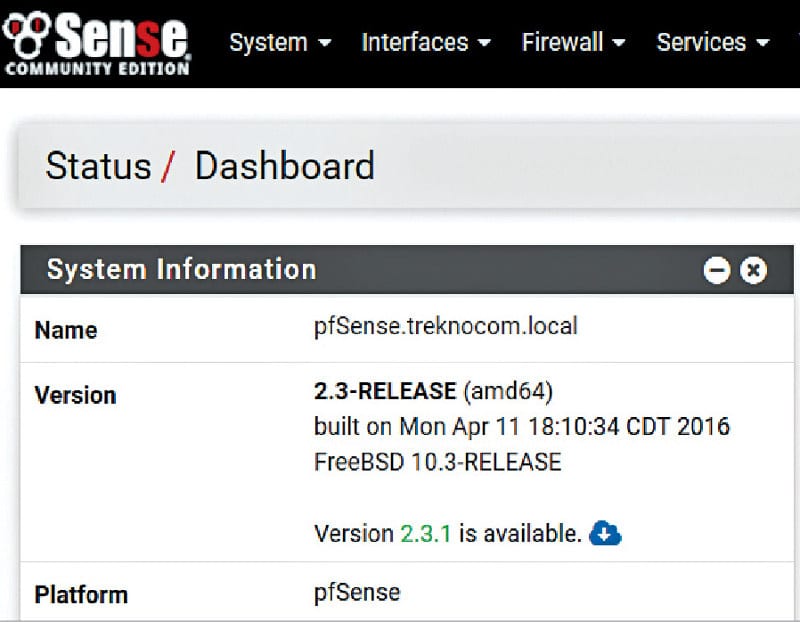Screen dimensions: 800x622
Task: Click the pfSense Community Edition logo
Action: click(96, 42)
